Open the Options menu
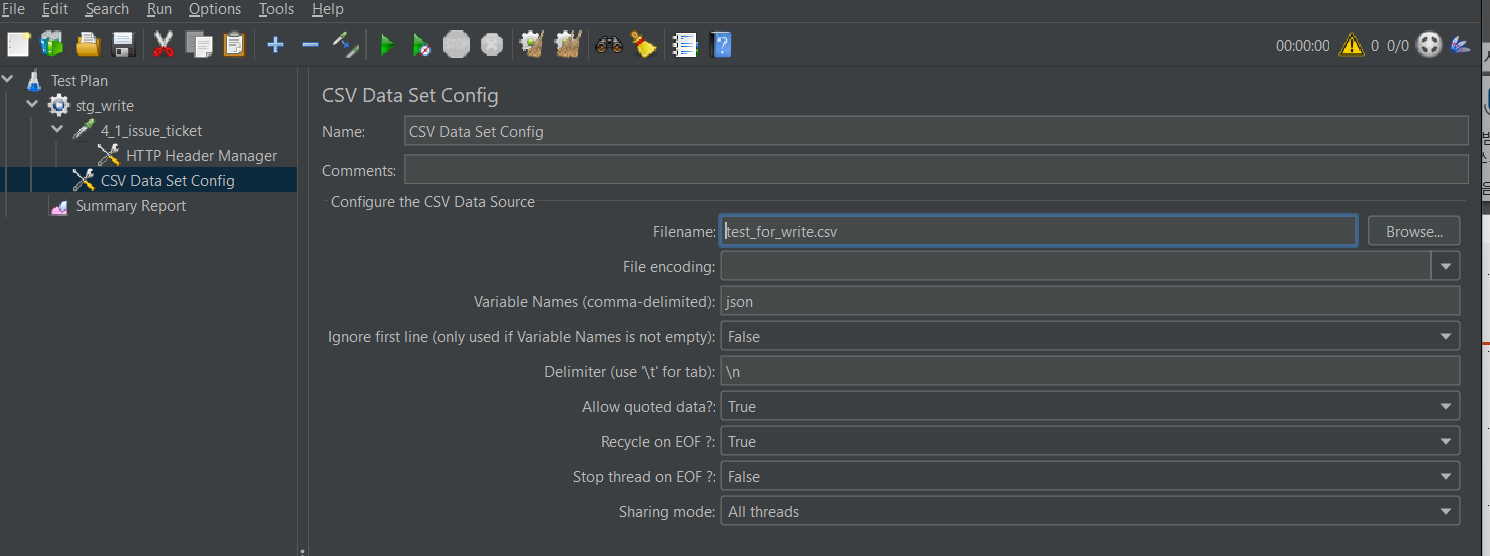This screenshot has width=1490, height=556. pos(215,9)
